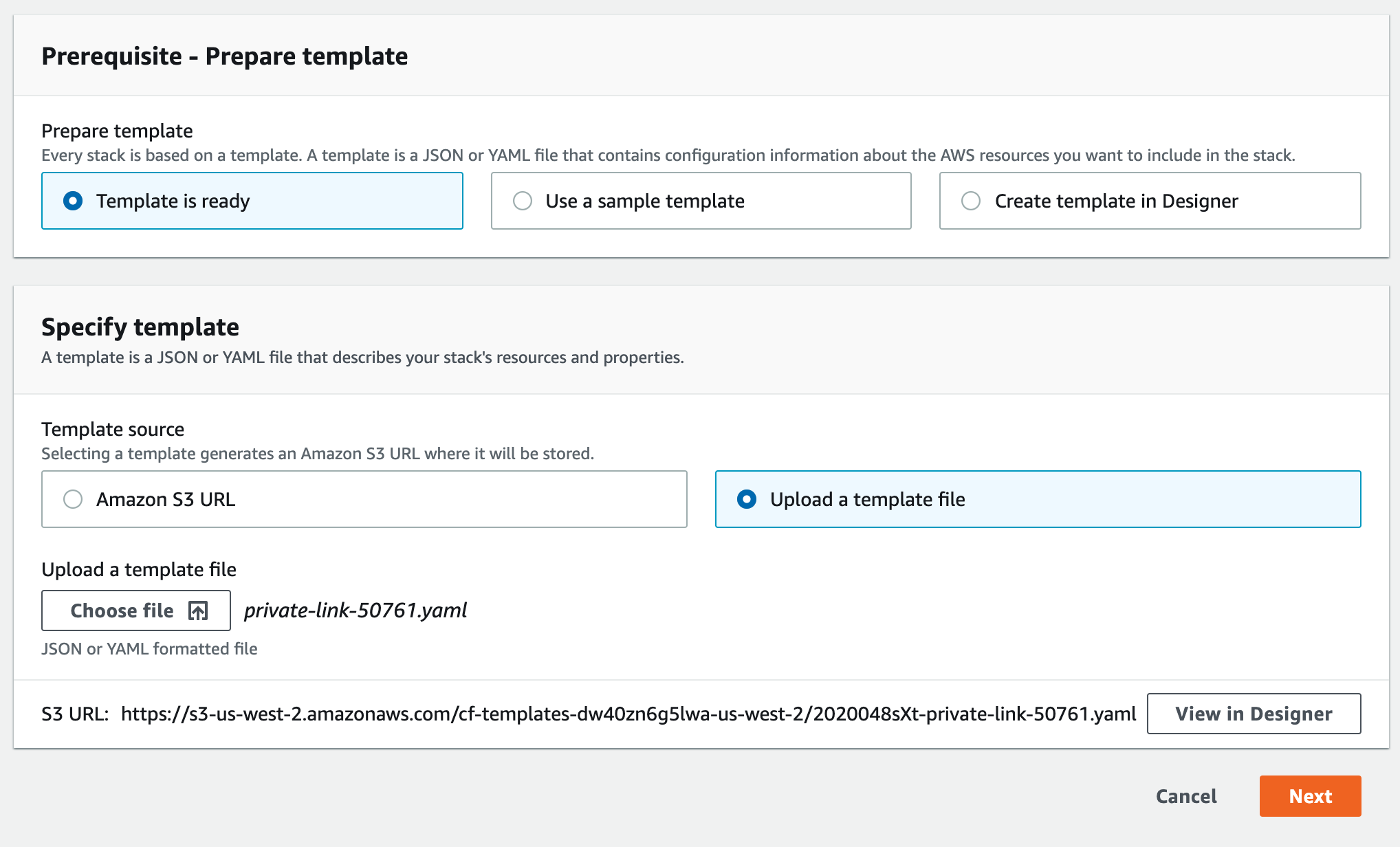Click the Prepare template field label
1400x847 pixels.
pyautogui.click(x=117, y=131)
